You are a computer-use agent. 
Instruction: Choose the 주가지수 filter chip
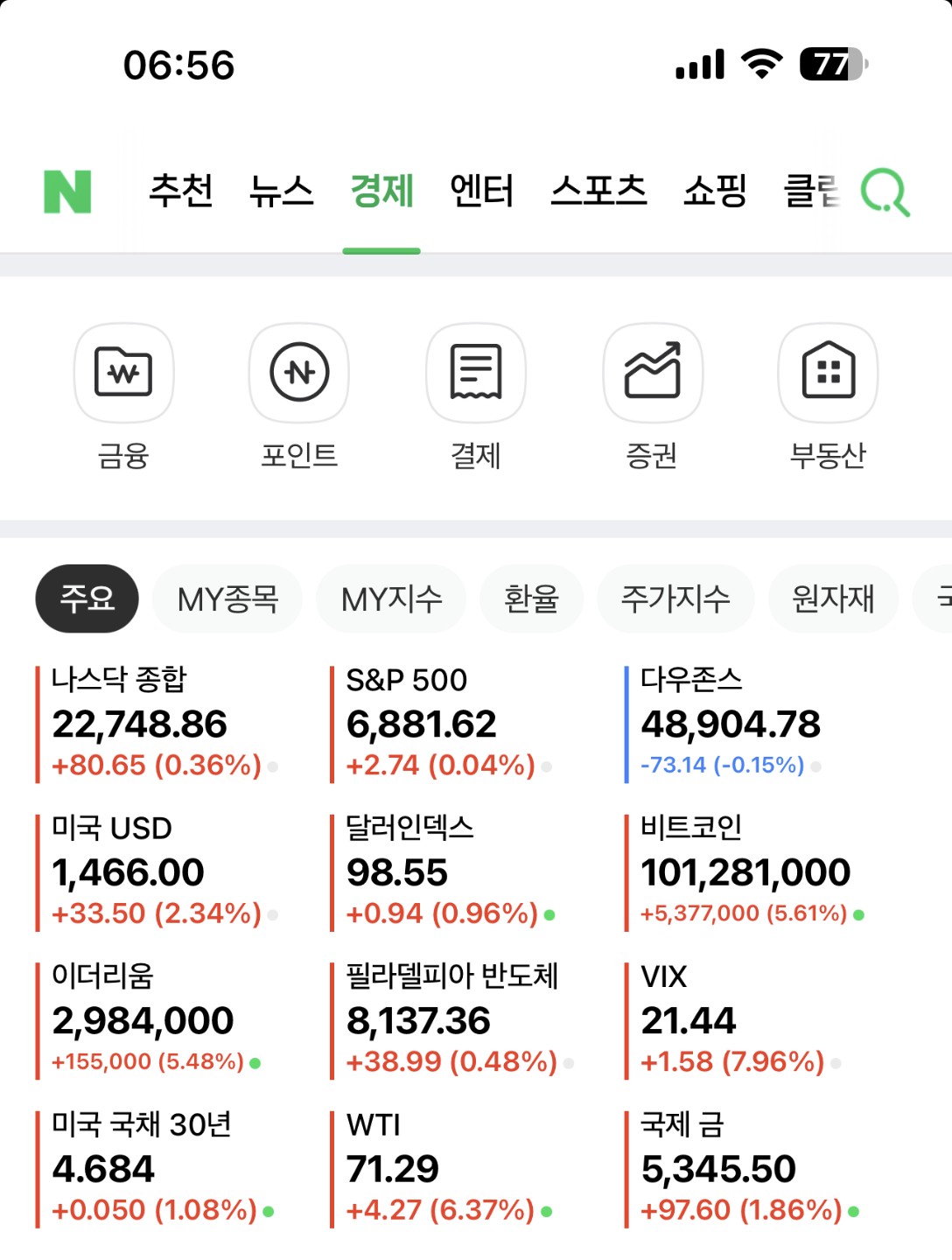click(675, 599)
